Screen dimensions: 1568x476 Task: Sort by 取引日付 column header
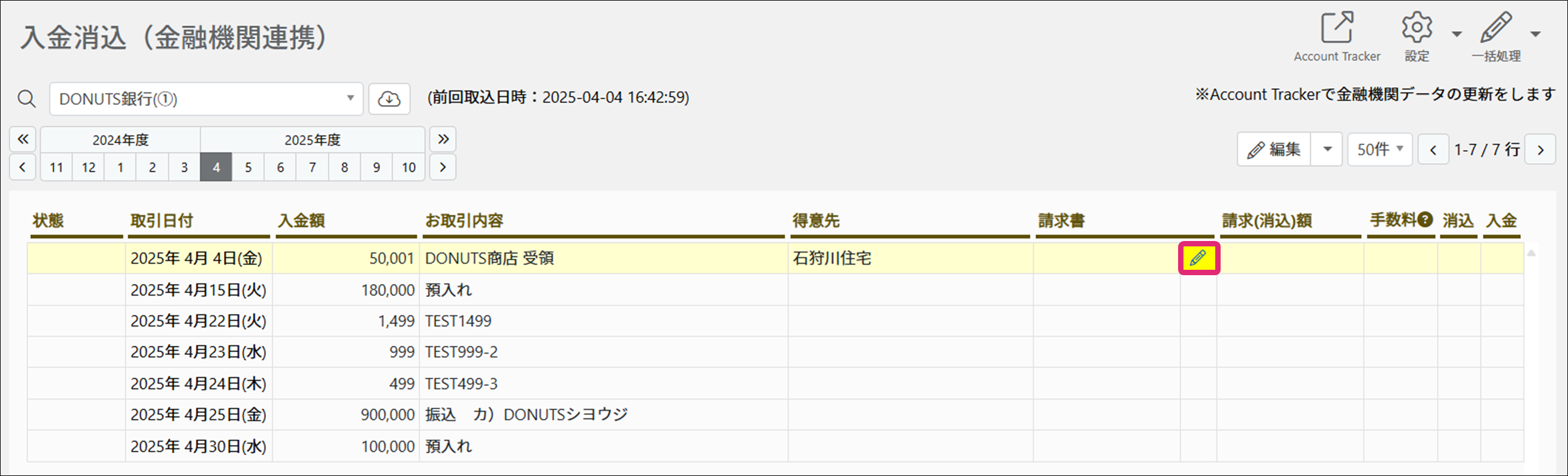(x=162, y=221)
